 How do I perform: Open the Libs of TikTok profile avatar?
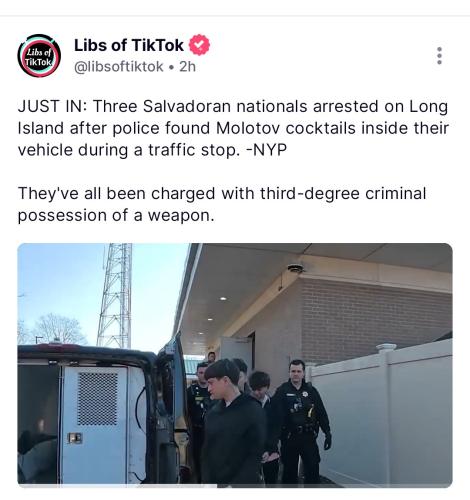coord(39,56)
